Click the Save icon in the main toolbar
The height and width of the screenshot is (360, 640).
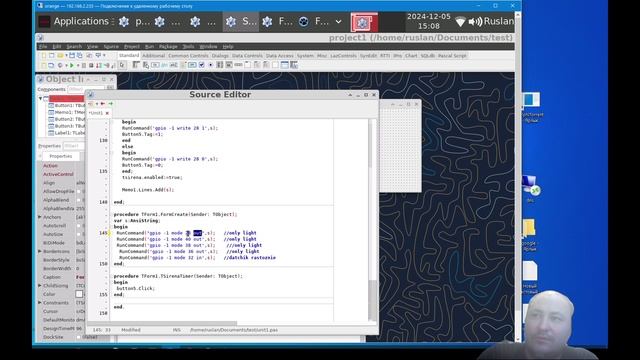(x=72, y=56)
